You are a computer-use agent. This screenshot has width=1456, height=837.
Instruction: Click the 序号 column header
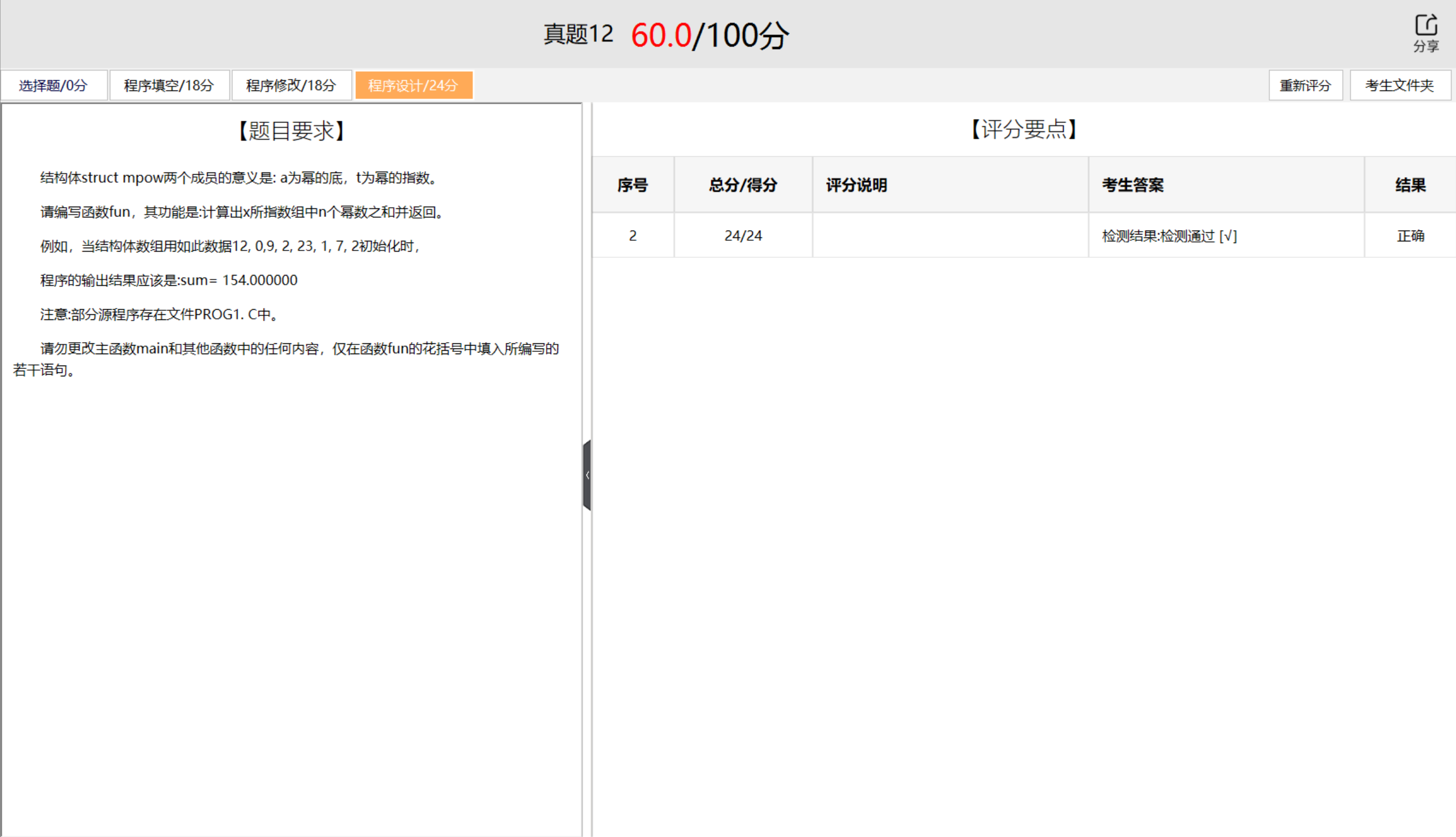(633, 185)
